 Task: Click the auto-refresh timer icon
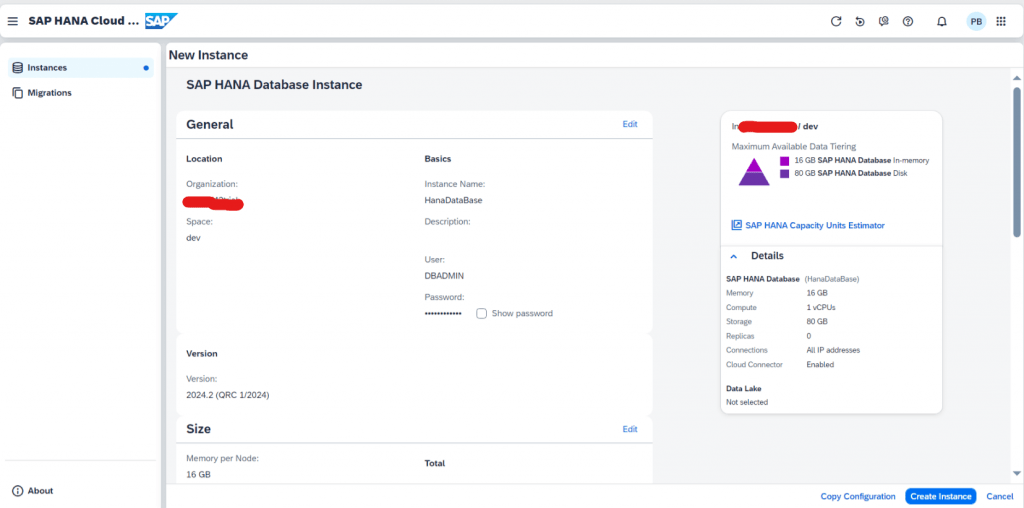[x=860, y=22]
